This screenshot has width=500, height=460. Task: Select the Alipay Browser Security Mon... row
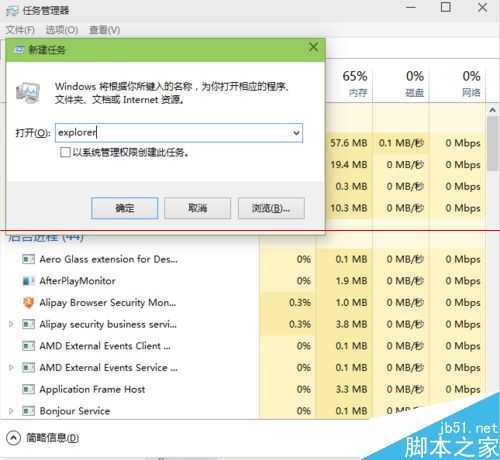(x=107, y=302)
